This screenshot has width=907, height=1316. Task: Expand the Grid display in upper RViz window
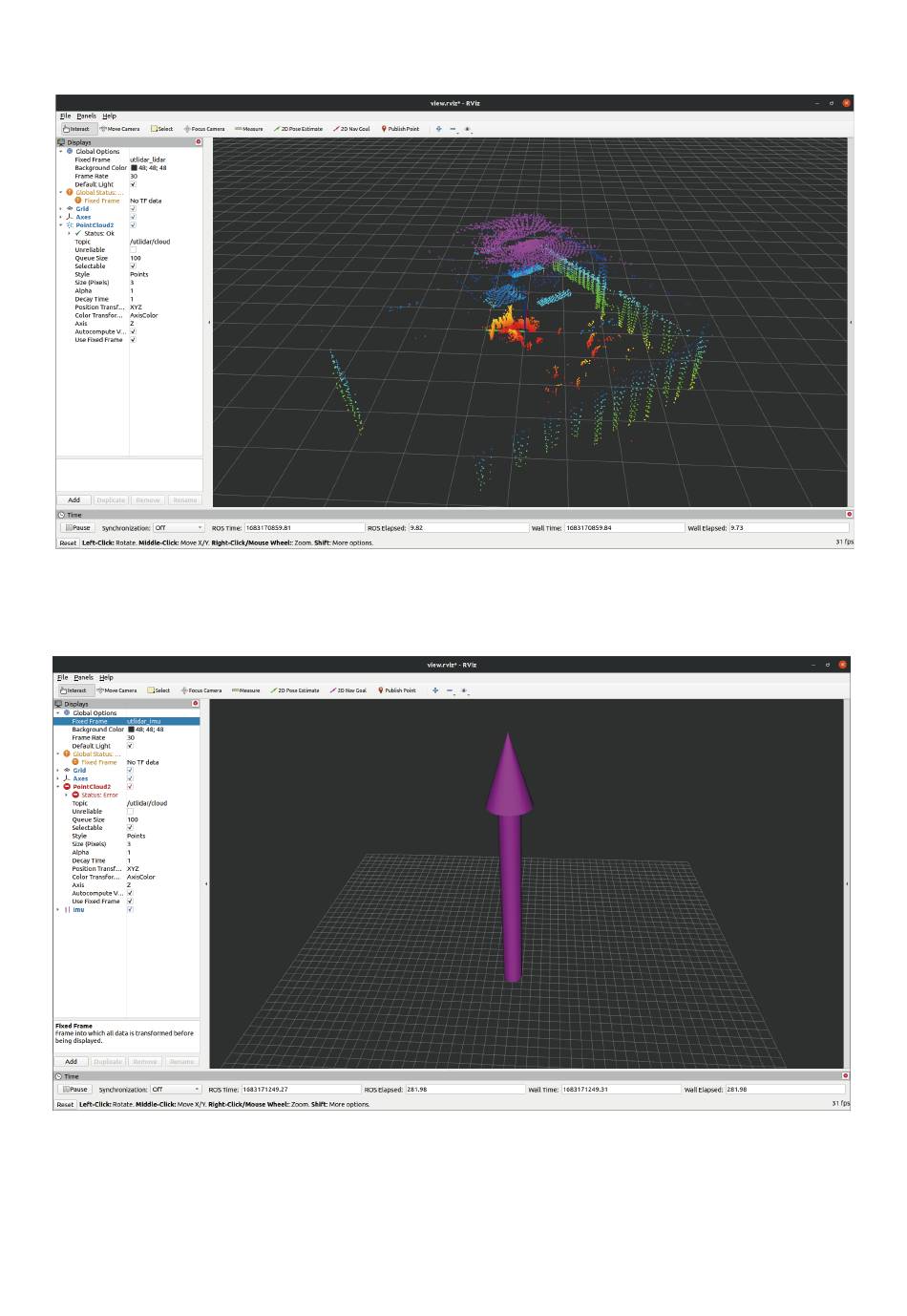tap(61, 209)
